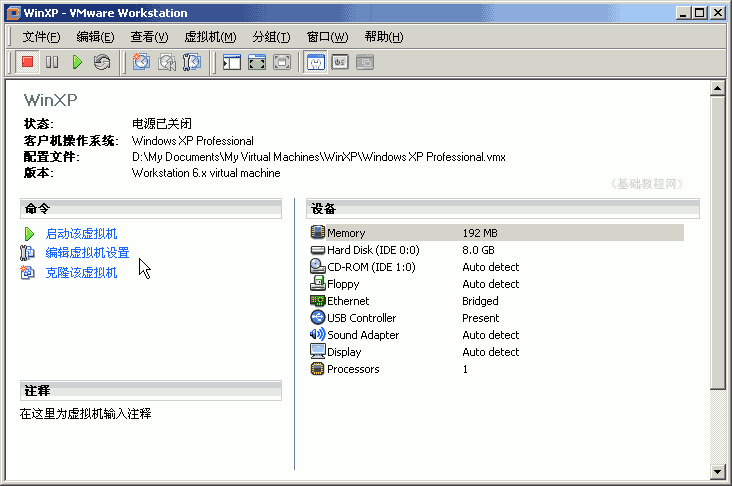Select the Summary view toolbar icon

316,62
